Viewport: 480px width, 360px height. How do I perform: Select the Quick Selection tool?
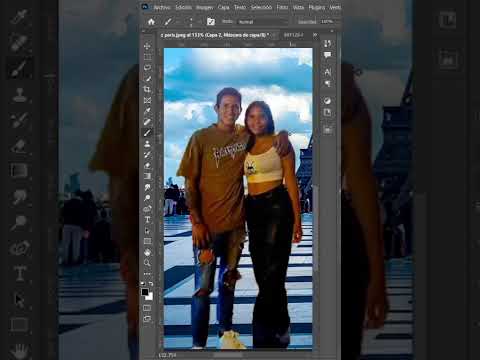click(x=147, y=79)
